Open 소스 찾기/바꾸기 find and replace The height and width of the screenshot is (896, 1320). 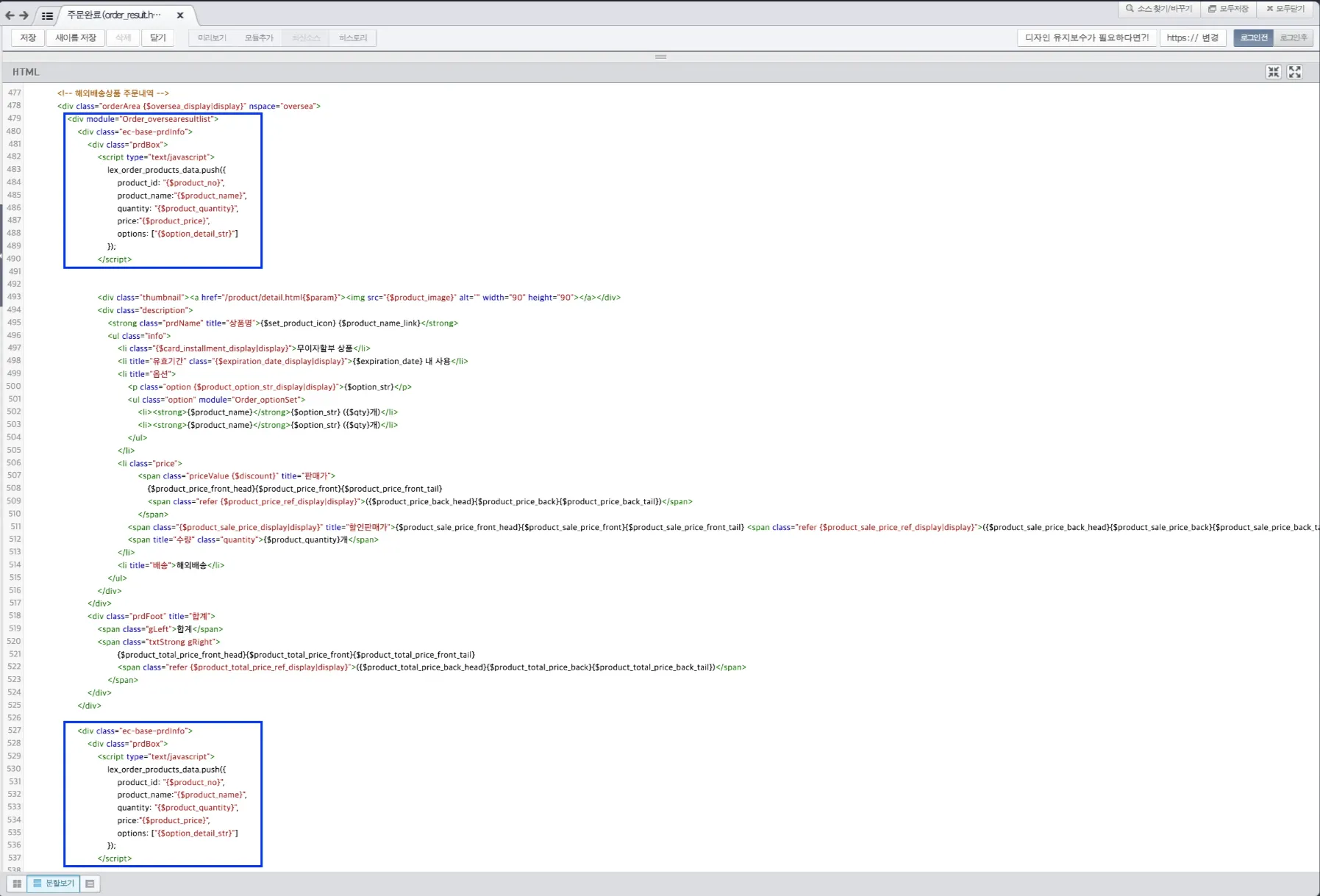point(1160,9)
